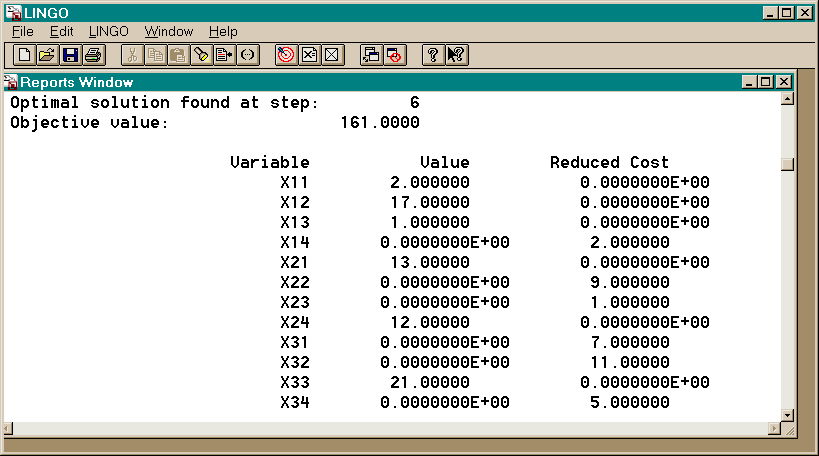The height and width of the screenshot is (456, 819).
Task: Click the Match Parenthesis icon
Action: (x=248, y=55)
